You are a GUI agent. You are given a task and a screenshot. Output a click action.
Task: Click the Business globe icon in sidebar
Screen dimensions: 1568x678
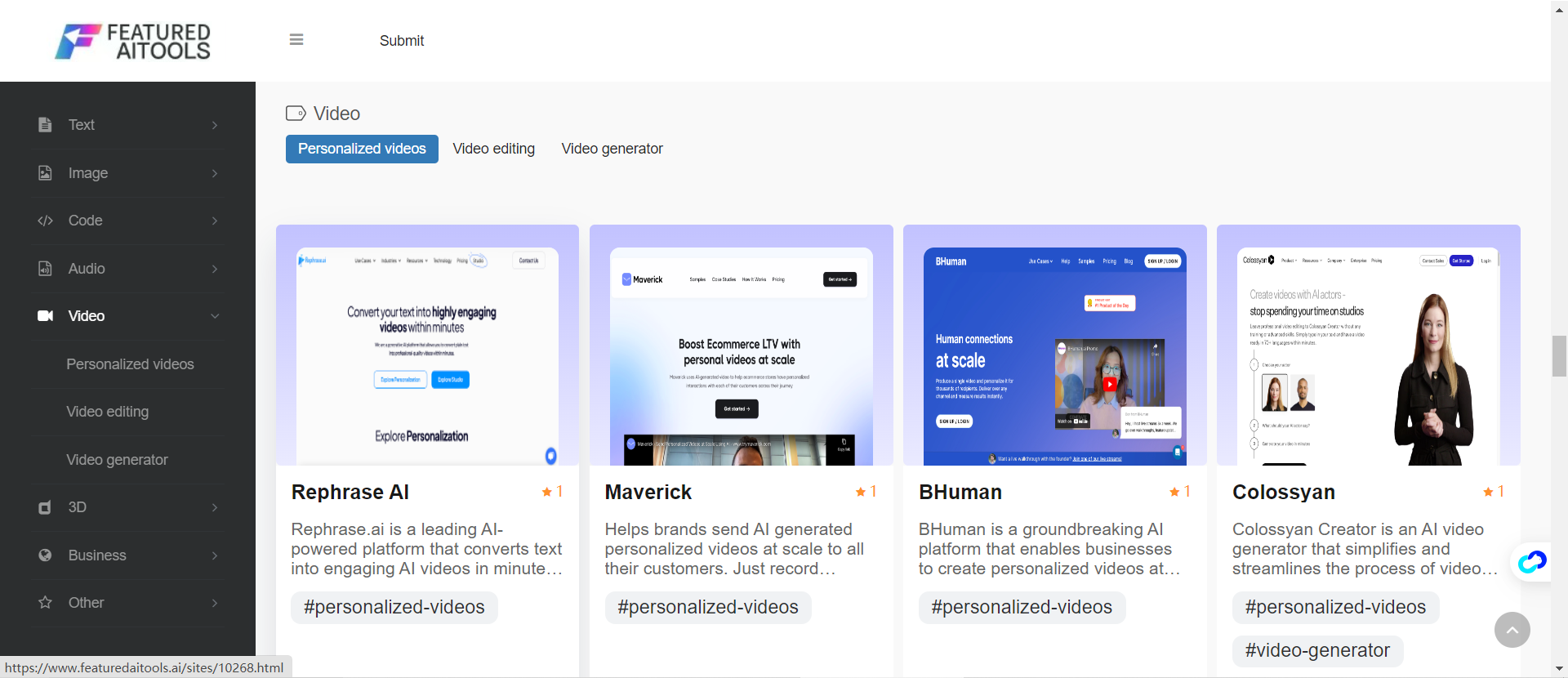click(x=45, y=555)
